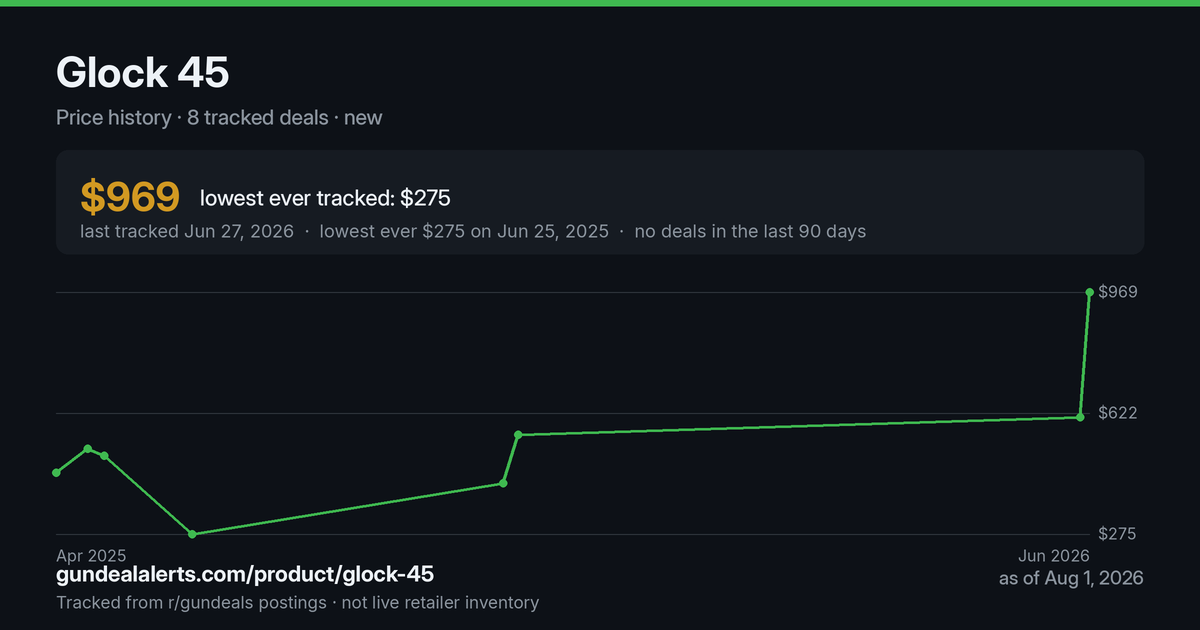The image size is (1200, 630).
Task: Click 'Price history · 8 tracked deals' subtitle
Action: click(x=192, y=117)
